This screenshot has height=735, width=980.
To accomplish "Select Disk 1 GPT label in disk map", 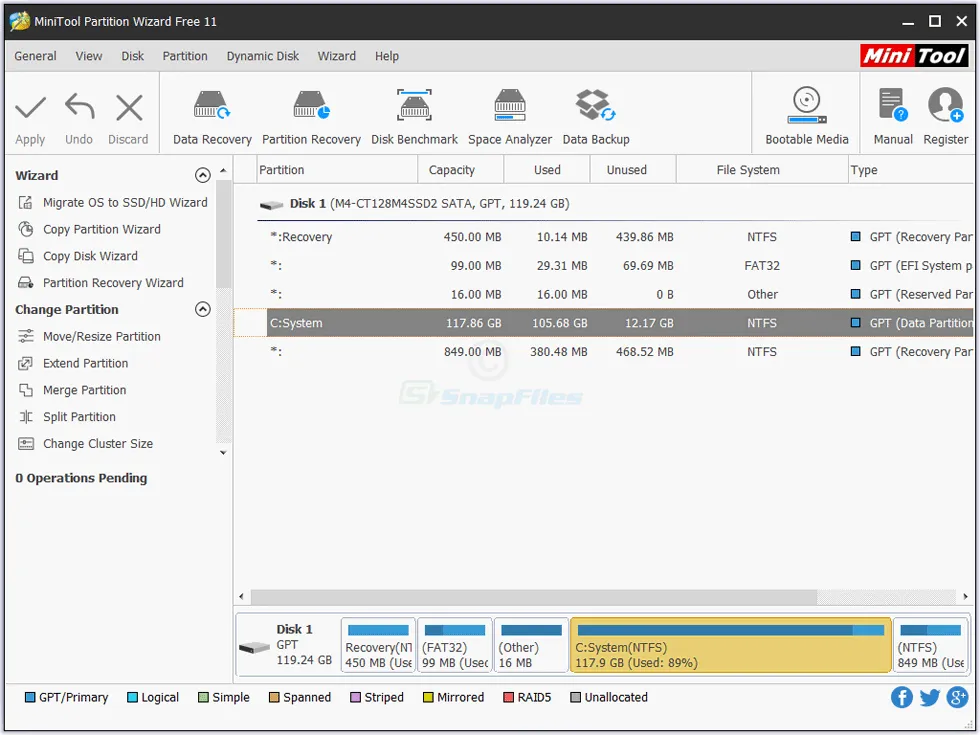I will coord(288,645).
